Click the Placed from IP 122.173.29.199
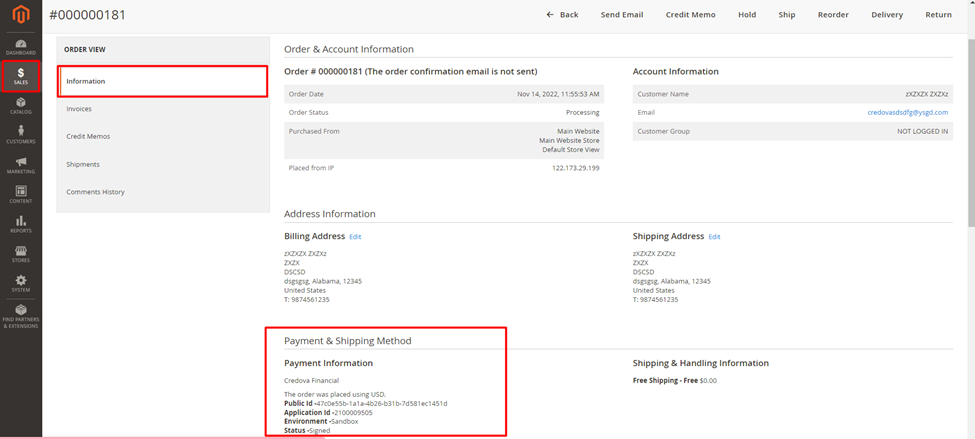 (576, 168)
